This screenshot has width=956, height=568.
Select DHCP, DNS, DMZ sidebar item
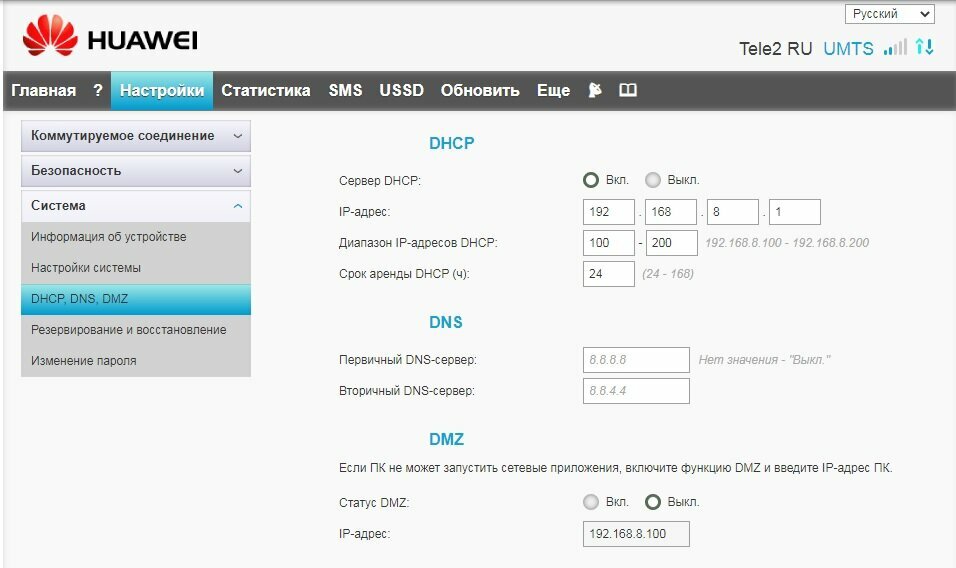tap(136, 299)
